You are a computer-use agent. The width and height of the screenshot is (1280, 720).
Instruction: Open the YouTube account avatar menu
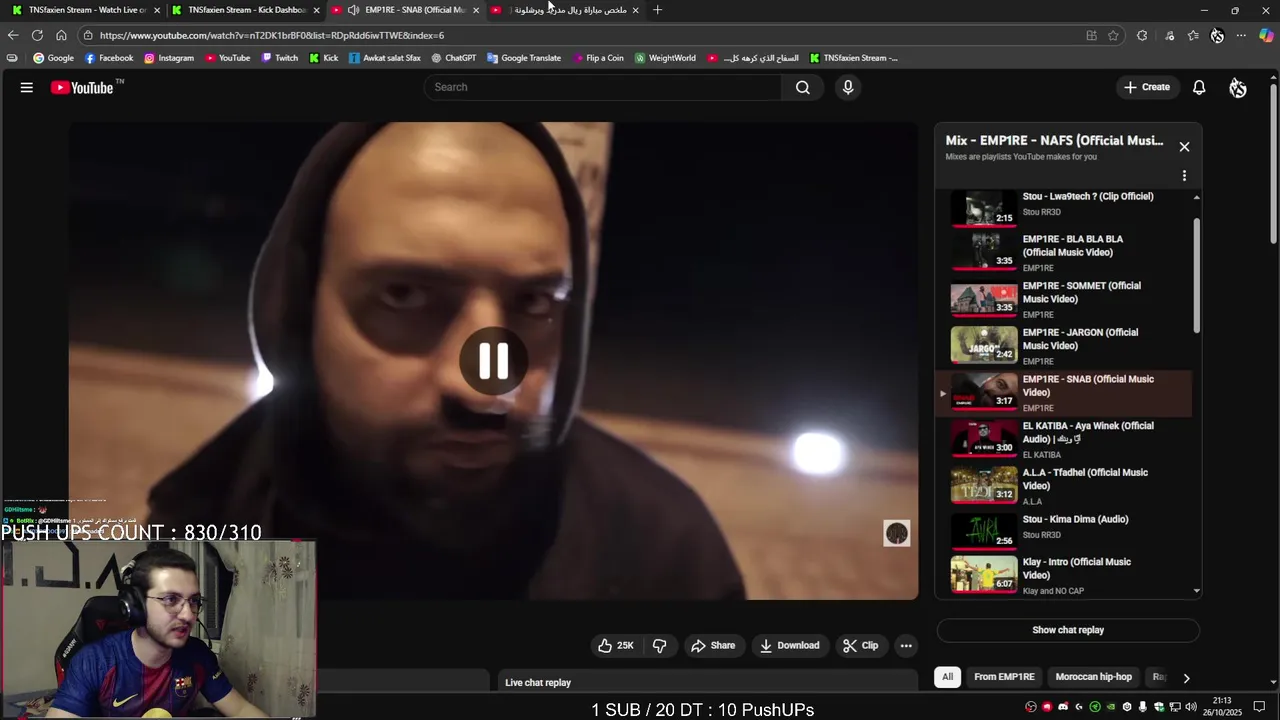point(1238,88)
